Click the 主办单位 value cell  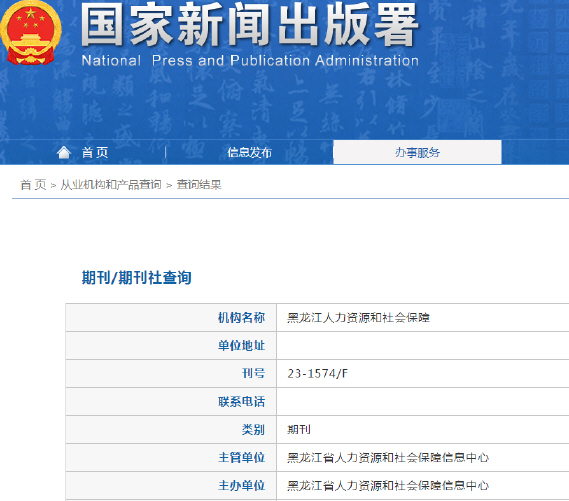pyautogui.click(x=423, y=485)
